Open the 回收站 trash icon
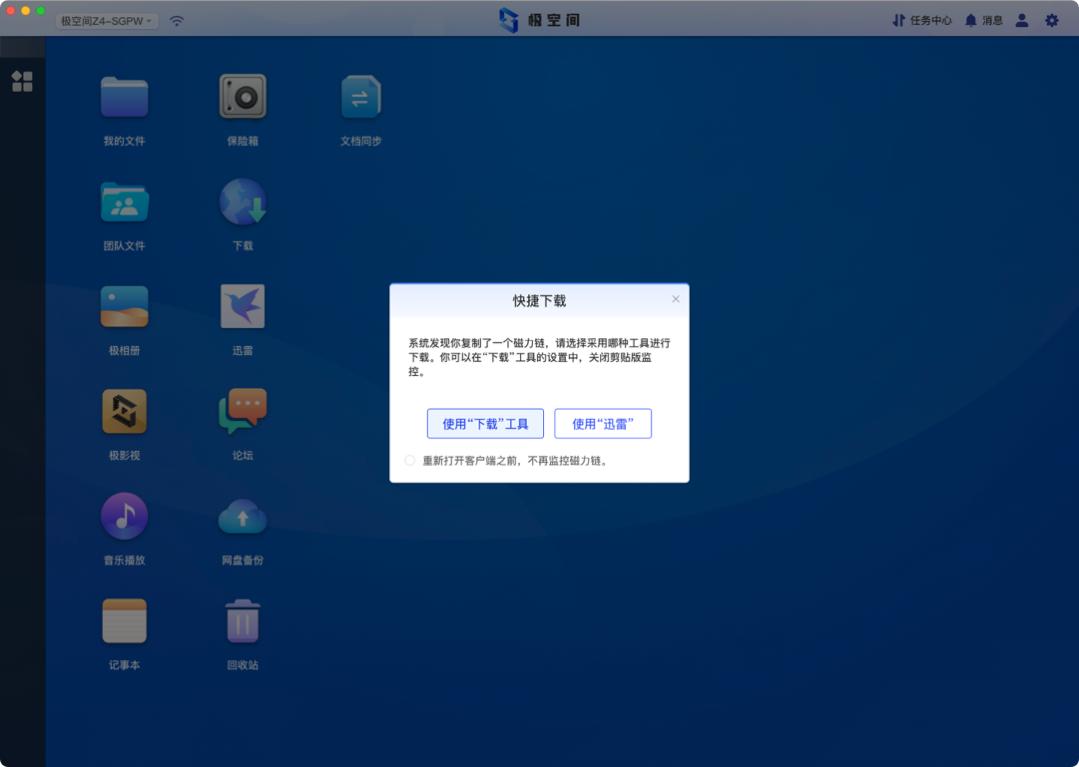1079x767 pixels. [242, 620]
